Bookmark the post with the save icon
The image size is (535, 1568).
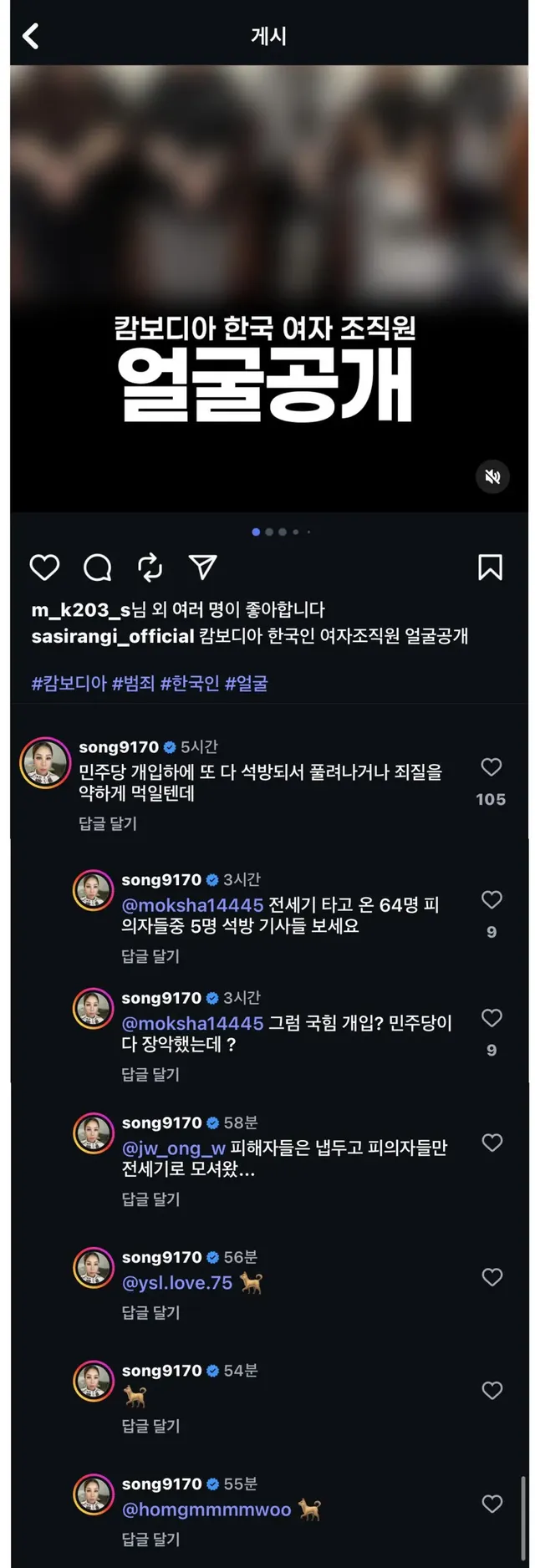tap(490, 568)
